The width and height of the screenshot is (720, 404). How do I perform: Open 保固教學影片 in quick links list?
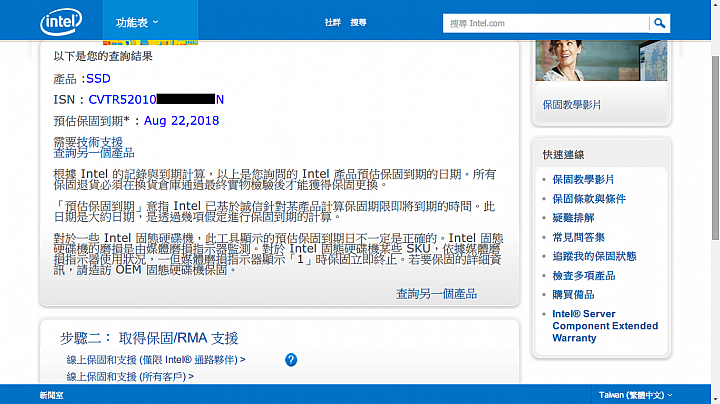[x=583, y=180]
